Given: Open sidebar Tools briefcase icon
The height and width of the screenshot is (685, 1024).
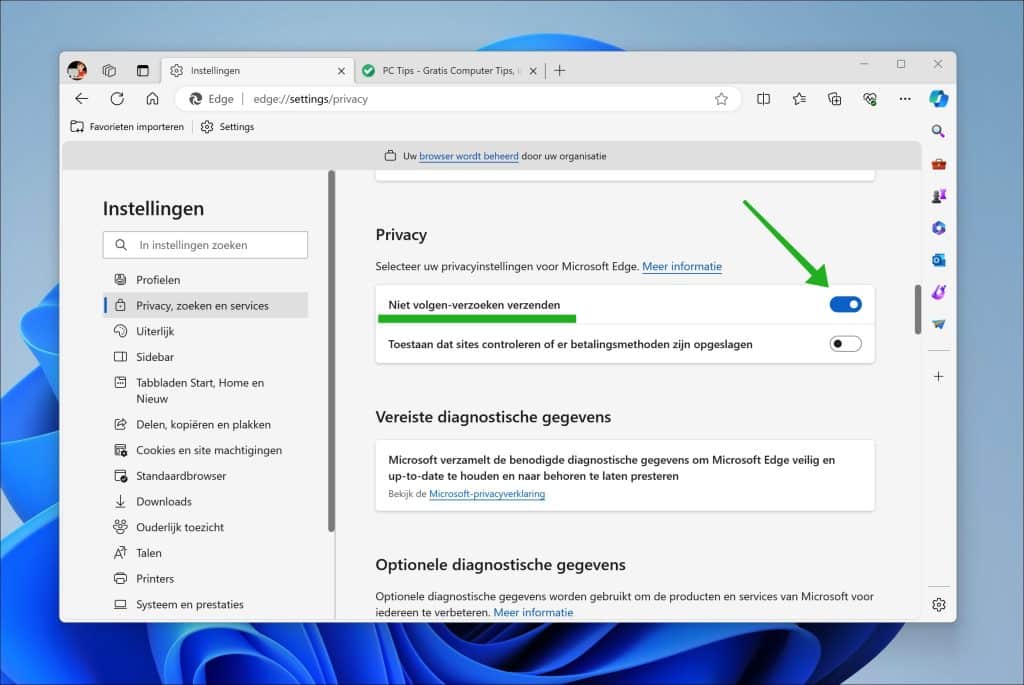Looking at the screenshot, I should tap(938, 164).
